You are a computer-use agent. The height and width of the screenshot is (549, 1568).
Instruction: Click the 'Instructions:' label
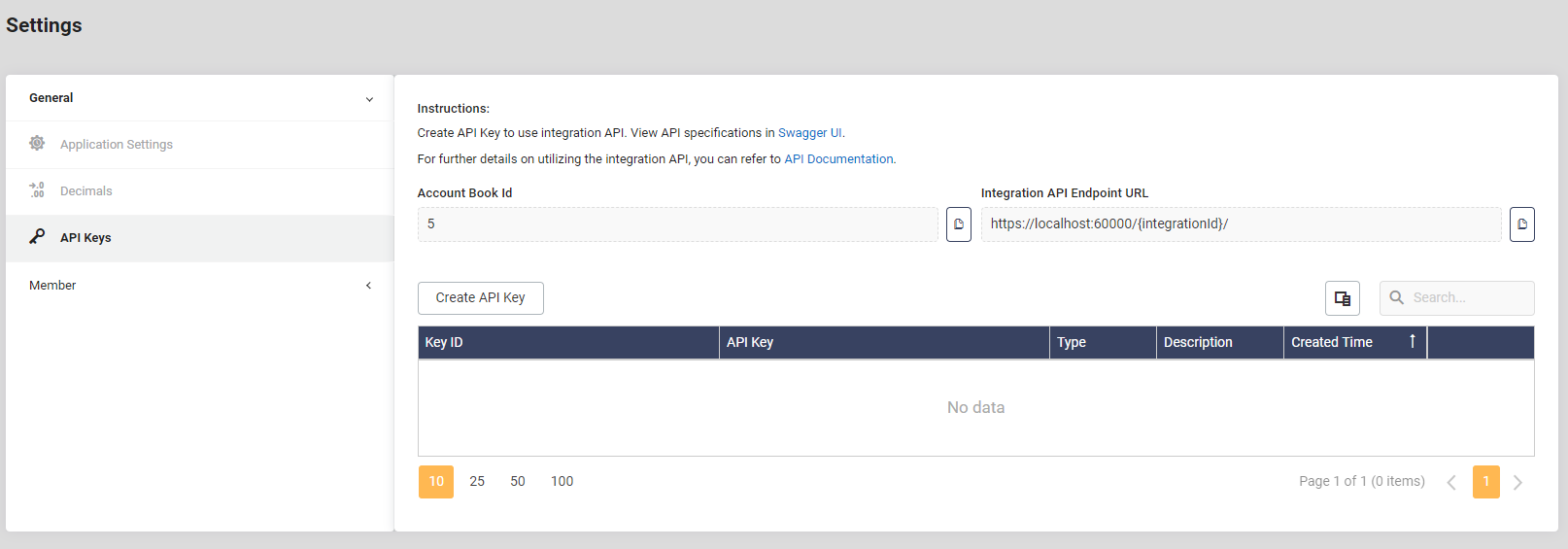click(x=454, y=109)
